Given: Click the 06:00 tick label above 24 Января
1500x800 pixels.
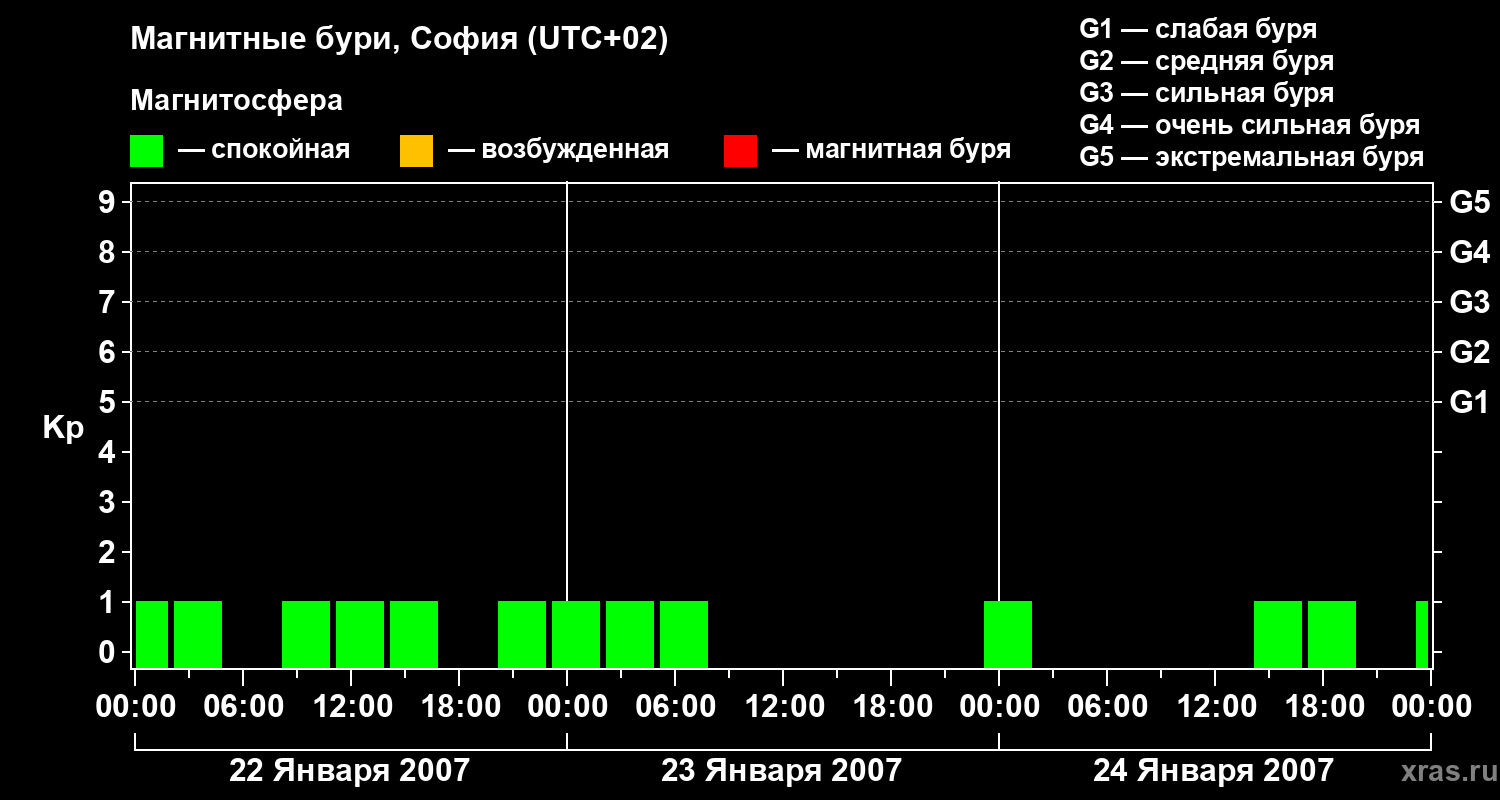Looking at the screenshot, I should (x=1107, y=707).
